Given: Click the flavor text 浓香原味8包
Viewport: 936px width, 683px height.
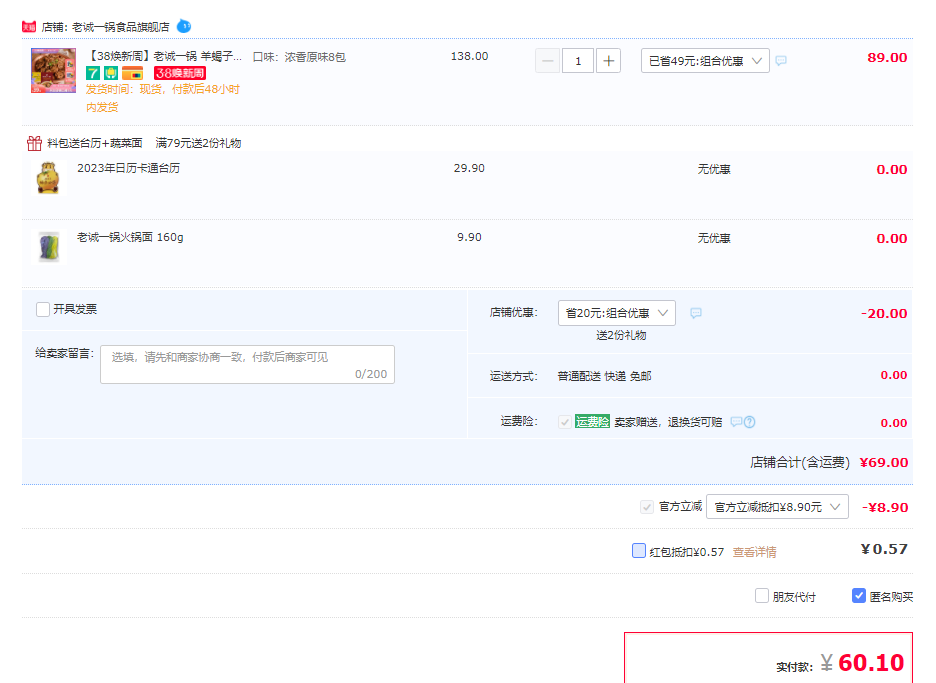Looking at the screenshot, I should tap(315, 57).
